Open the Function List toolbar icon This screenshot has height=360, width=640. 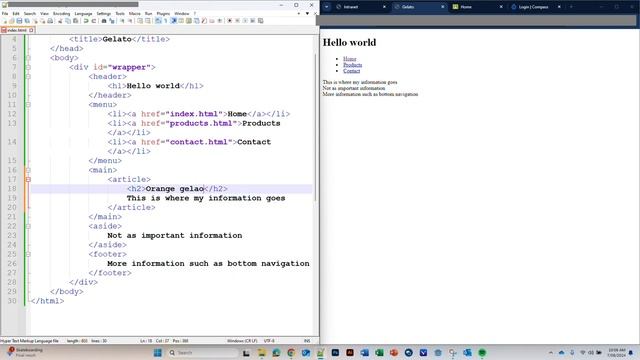click(204, 21)
